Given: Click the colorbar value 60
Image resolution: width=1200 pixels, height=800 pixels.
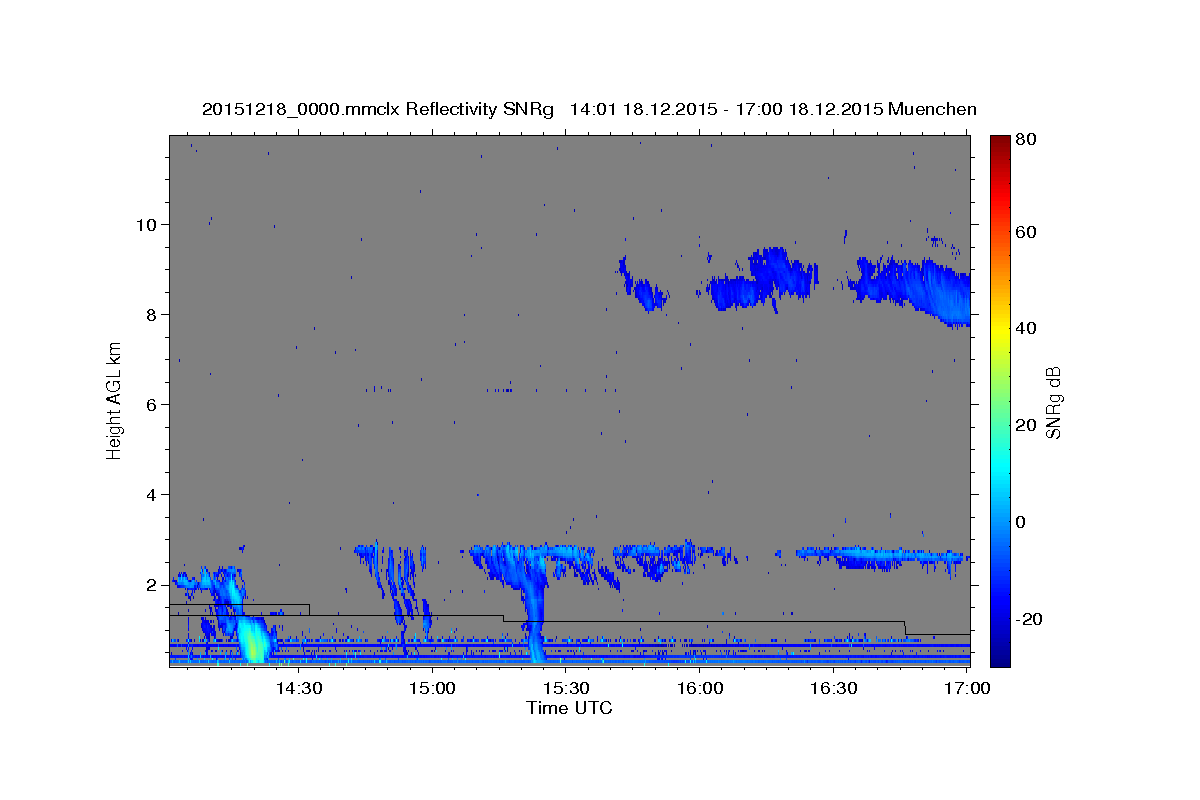Looking at the screenshot, I should [x=1025, y=232].
